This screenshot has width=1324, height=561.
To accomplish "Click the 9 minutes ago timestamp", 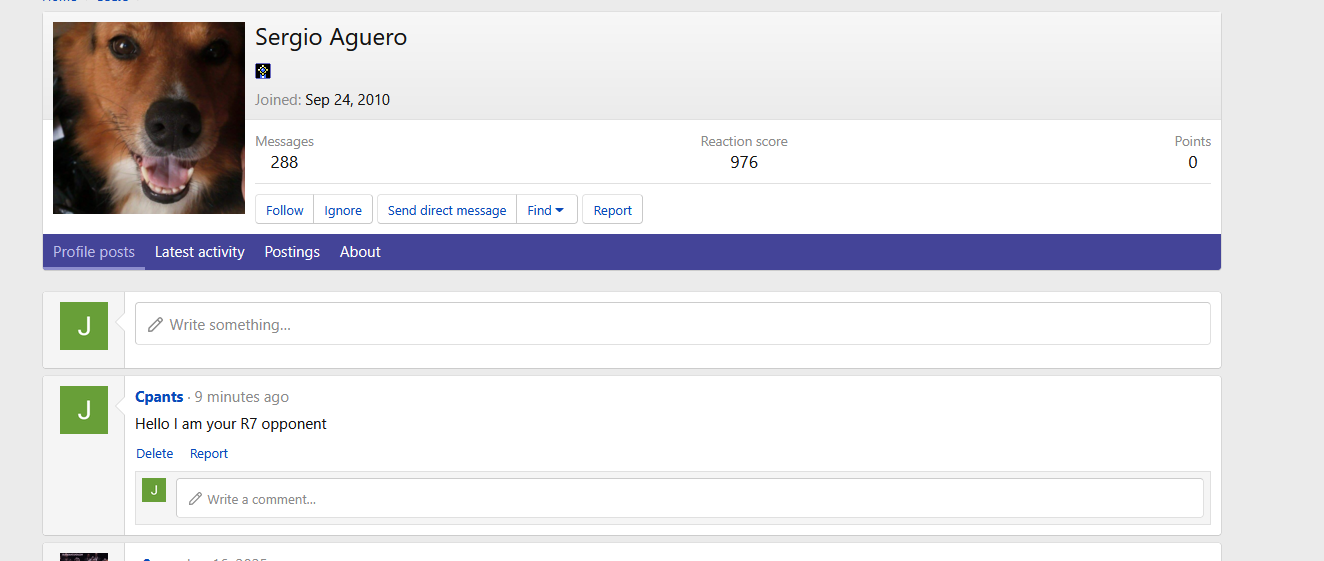I will coord(242,397).
